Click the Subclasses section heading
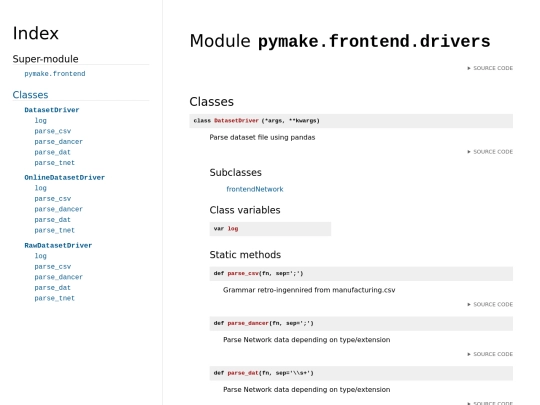This screenshot has height=405, width=540. click(236, 173)
